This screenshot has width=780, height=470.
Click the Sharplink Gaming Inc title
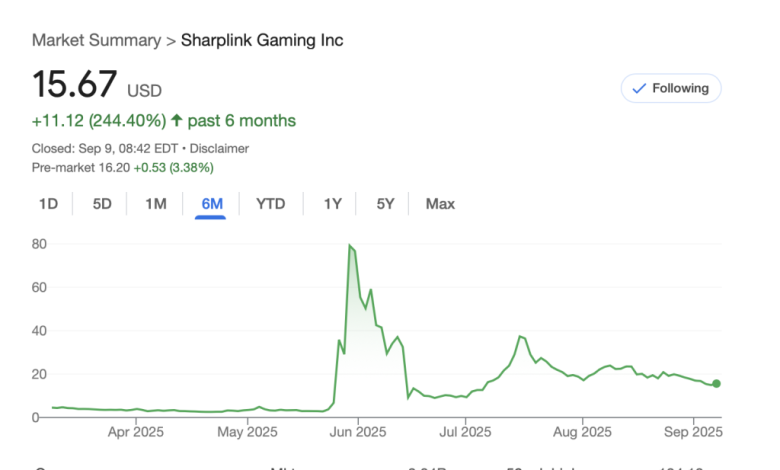point(262,40)
